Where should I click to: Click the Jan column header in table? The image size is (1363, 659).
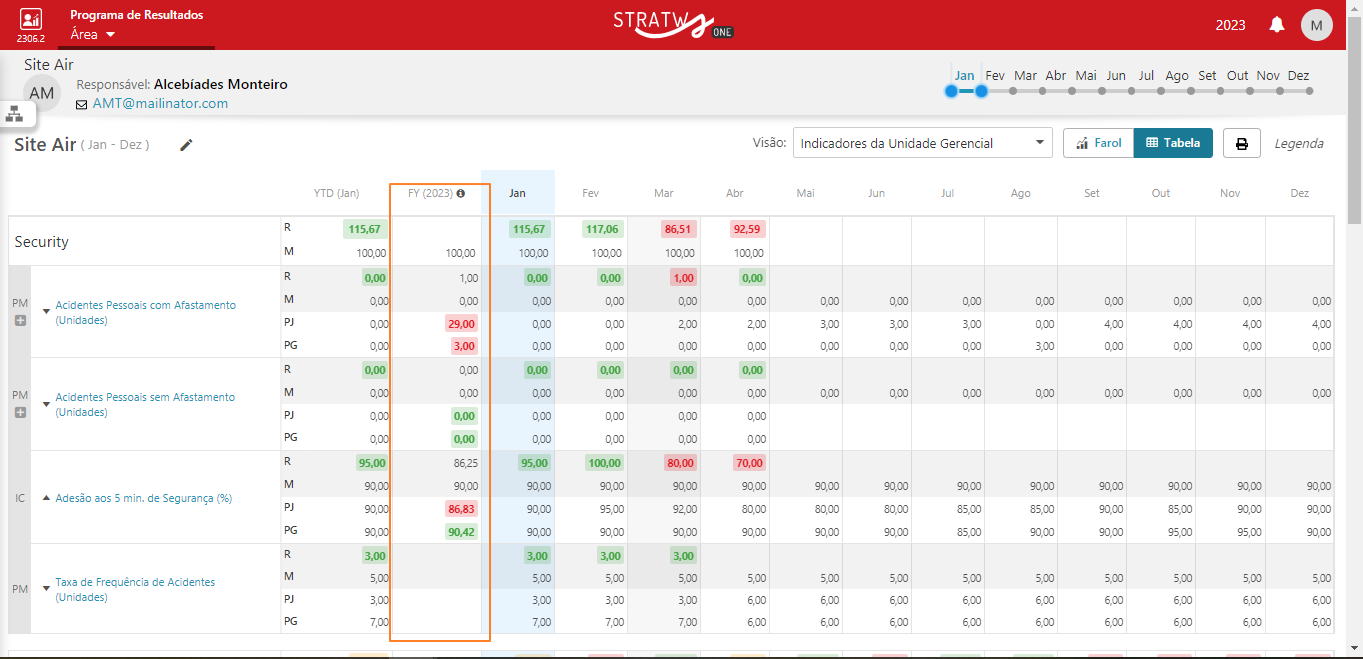517,193
